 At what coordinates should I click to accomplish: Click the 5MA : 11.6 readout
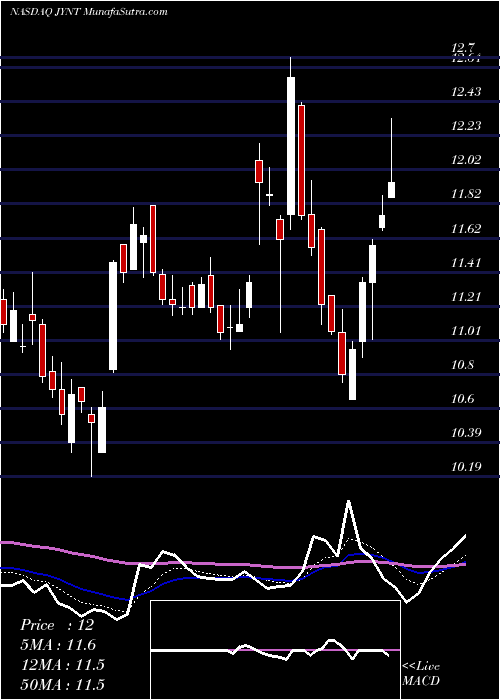(58, 645)
